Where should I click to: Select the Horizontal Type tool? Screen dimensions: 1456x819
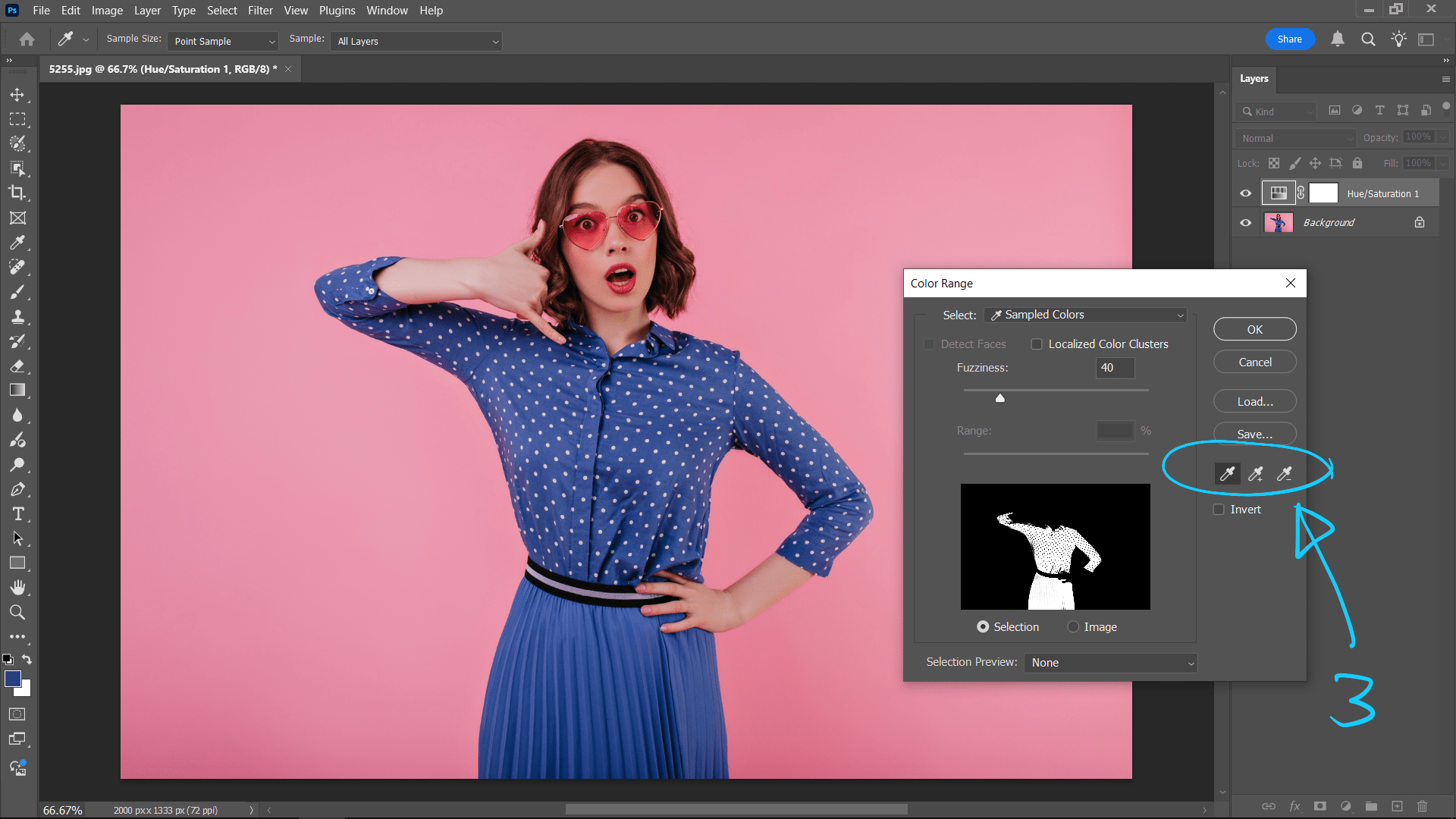(x=17, y=513)
